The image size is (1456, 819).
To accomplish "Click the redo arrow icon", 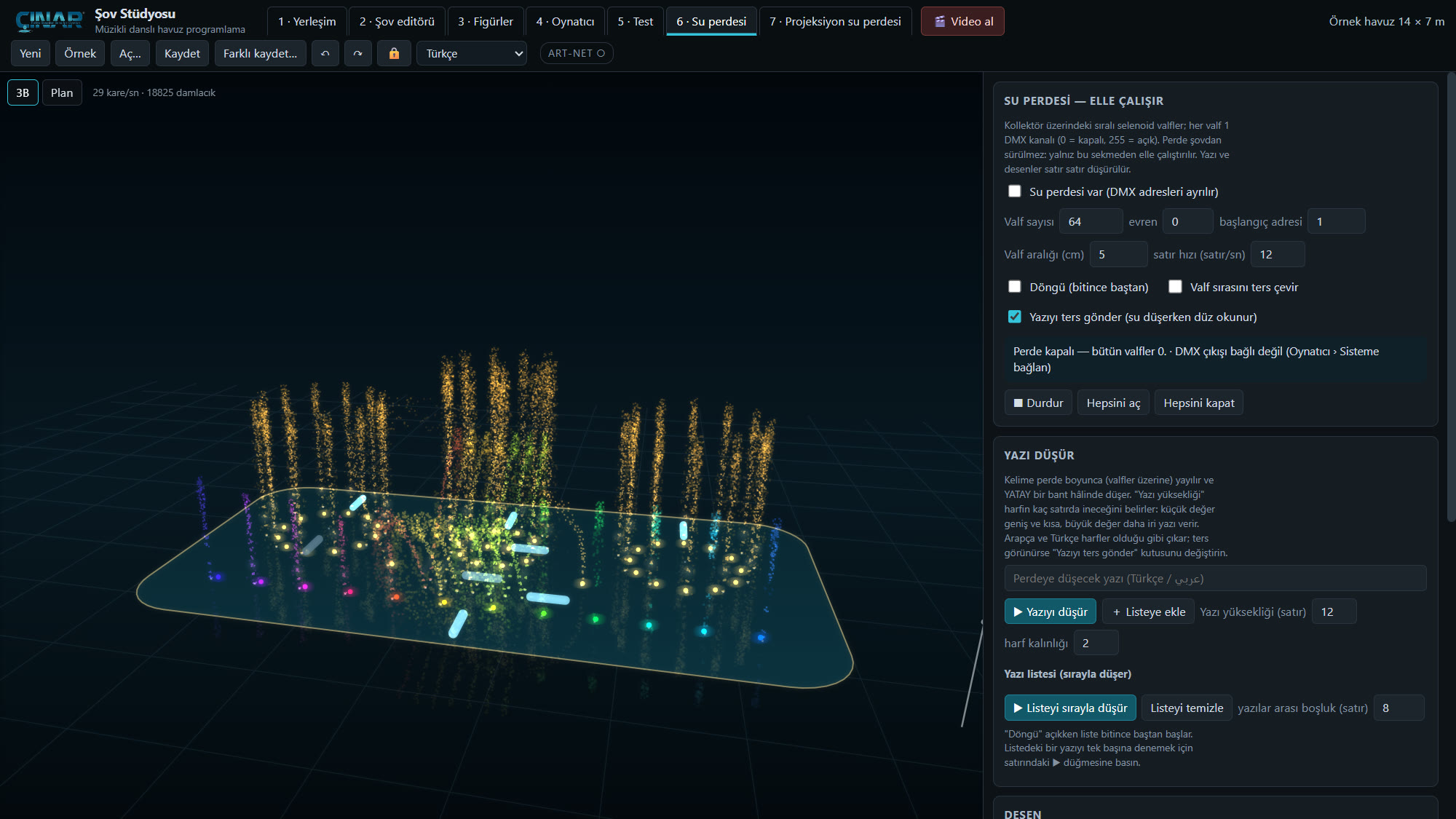I will (x=357, y=54).
